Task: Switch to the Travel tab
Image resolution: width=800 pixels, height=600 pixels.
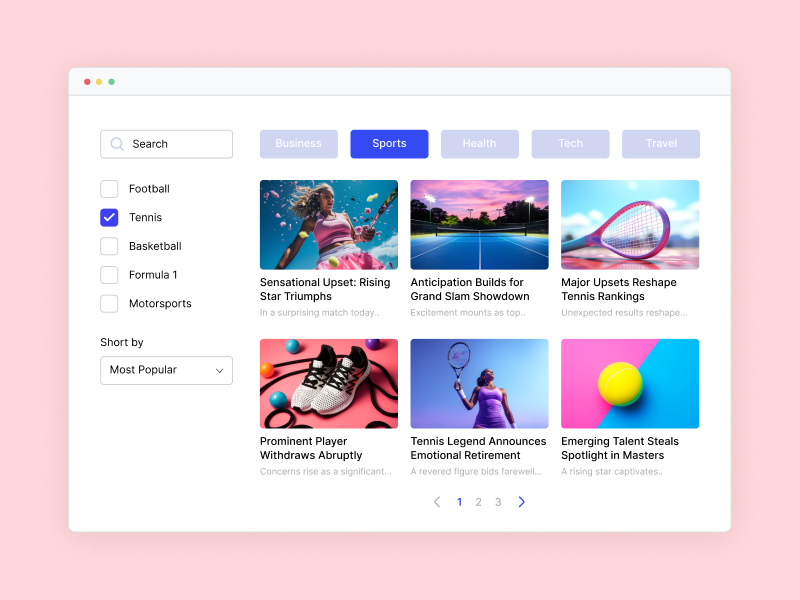Action: click(661, 144)
